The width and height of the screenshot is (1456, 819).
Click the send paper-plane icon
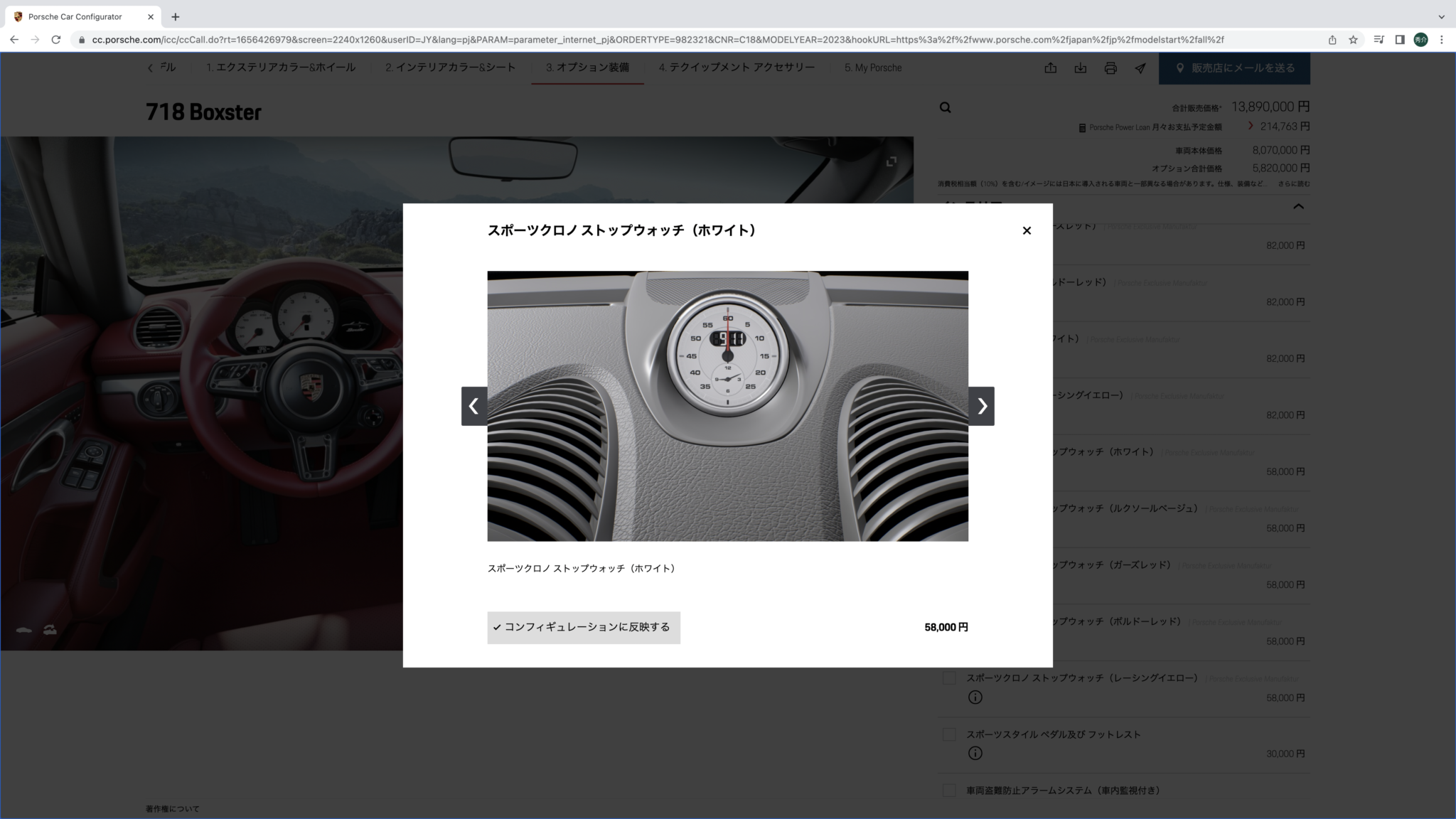pos(1140,68)
